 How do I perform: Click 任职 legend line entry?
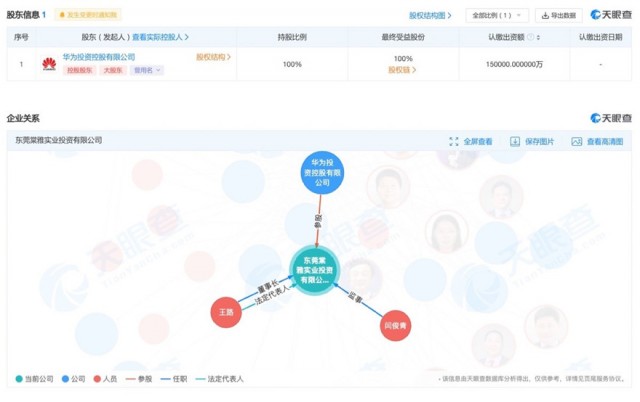(174, 379)
